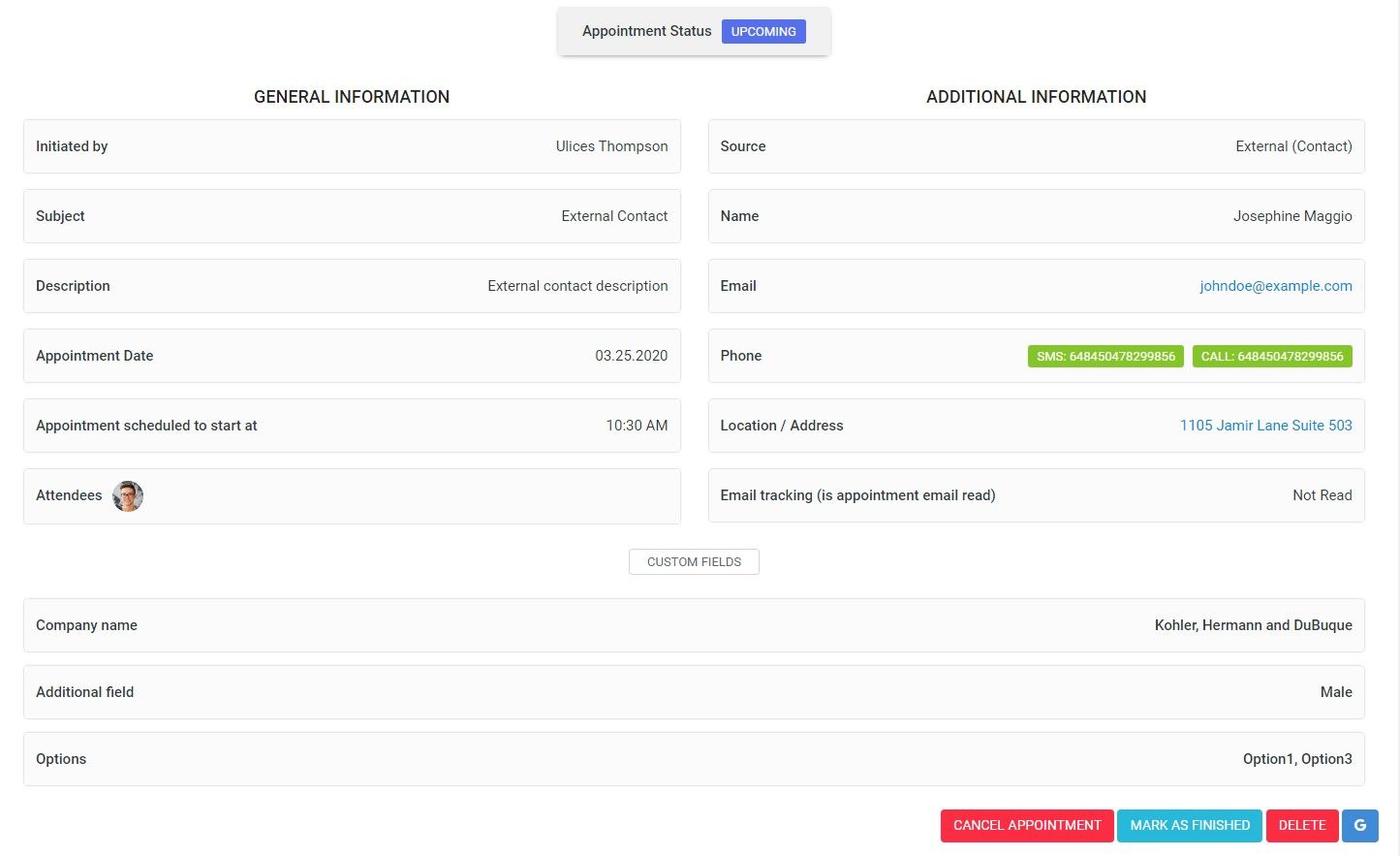The height and width of the screenshot is (856, 1400).
Task: Click the Josephine Maggio name value
Action: coord(1291,216)
